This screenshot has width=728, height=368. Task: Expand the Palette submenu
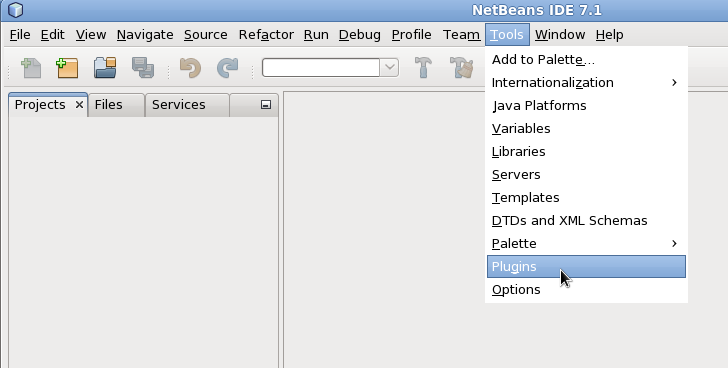(x=586, y=244)
